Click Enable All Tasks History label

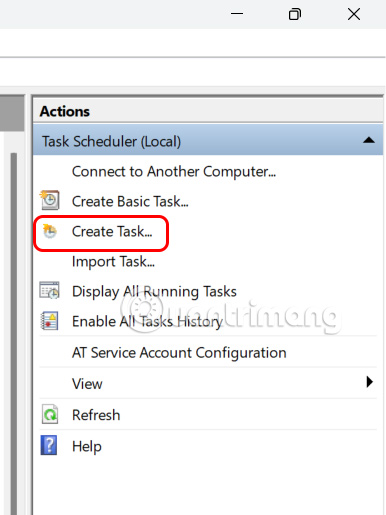(x=147, y=322)
